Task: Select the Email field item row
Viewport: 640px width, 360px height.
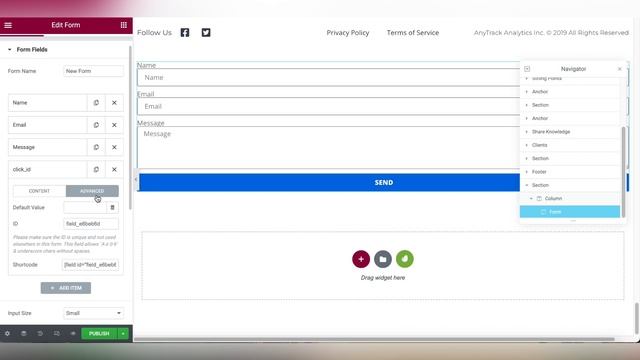Action: 48,125
